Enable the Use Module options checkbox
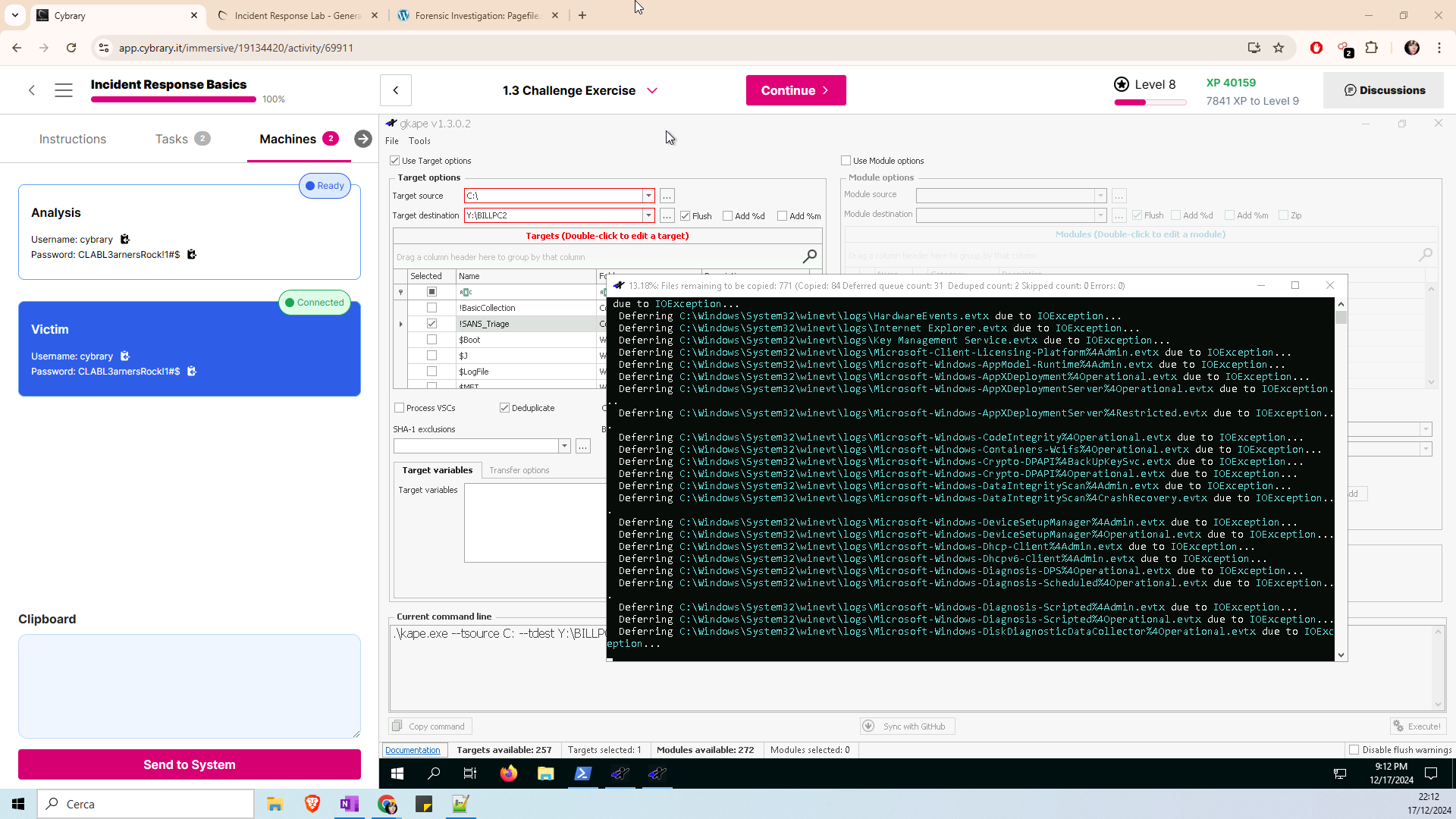 (846, 161)
